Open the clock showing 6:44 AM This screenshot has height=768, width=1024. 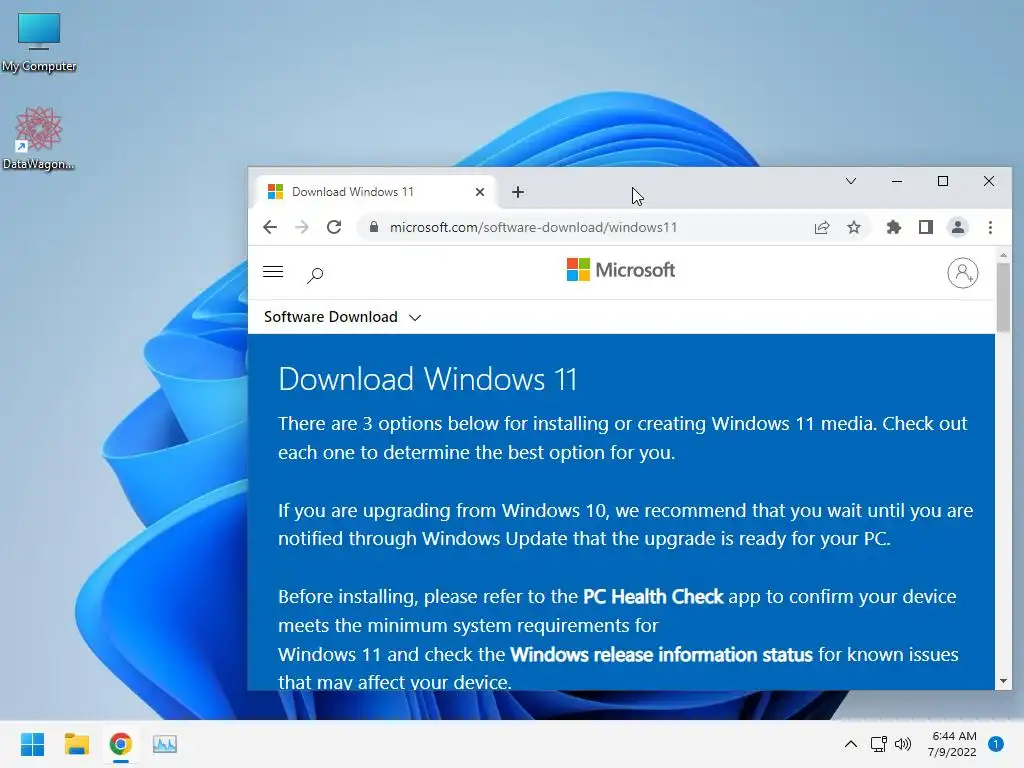[952, 744]
